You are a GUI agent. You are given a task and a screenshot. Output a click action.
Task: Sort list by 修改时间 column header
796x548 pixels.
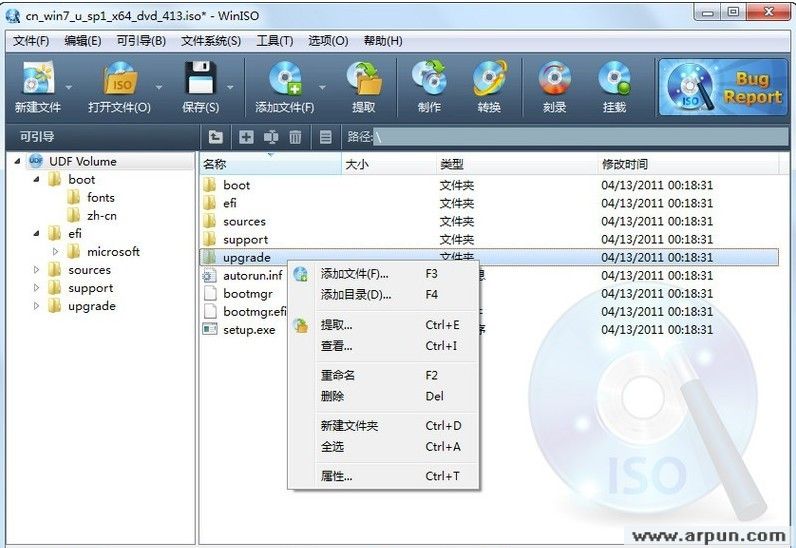click(x=624, y=164)
